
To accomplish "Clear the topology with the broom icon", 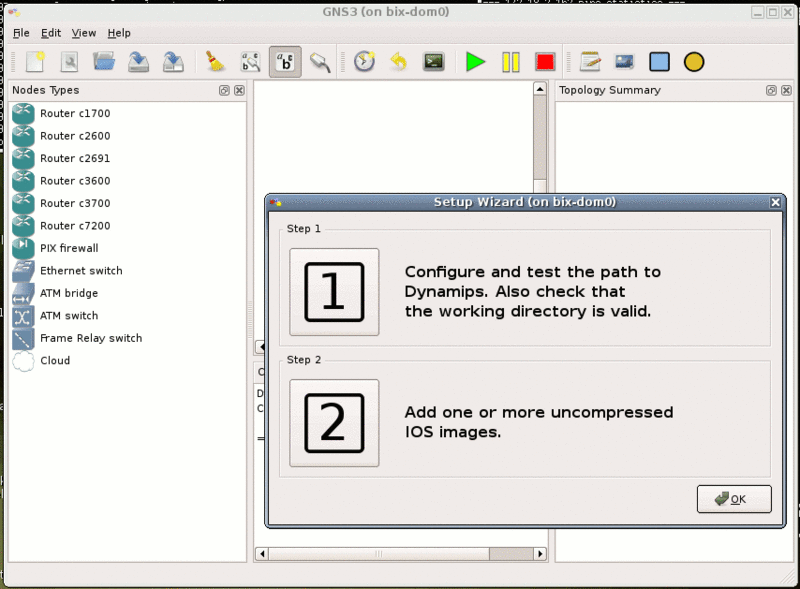I will (x=214, y=61).
